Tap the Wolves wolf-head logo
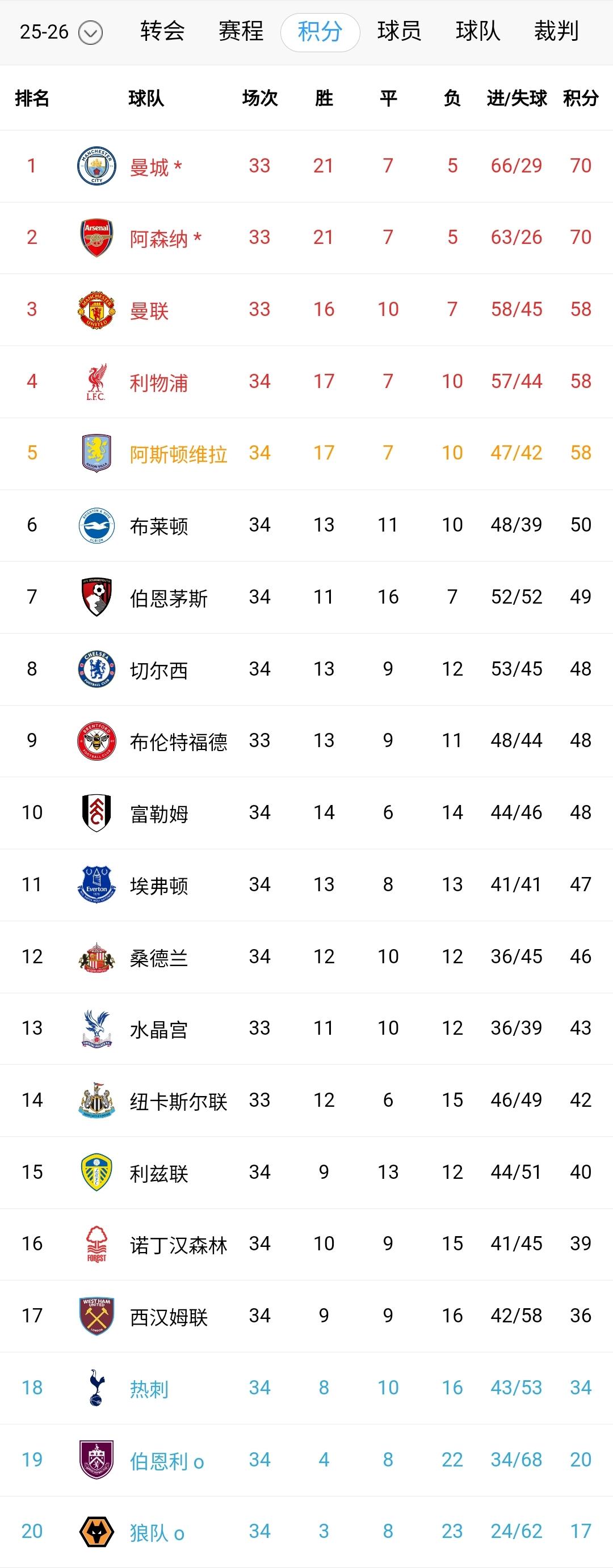The height and width of the screenshot is (1568, 613). 96,1532
